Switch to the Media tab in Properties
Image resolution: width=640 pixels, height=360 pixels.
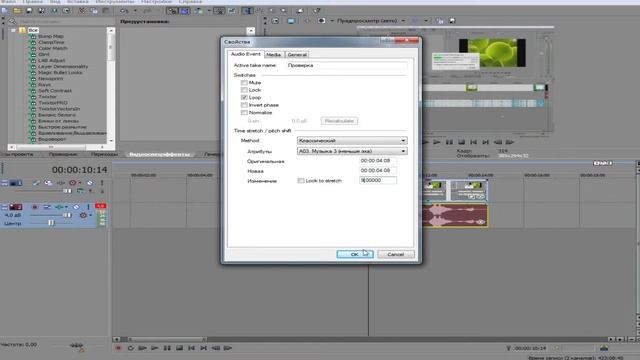273,55
